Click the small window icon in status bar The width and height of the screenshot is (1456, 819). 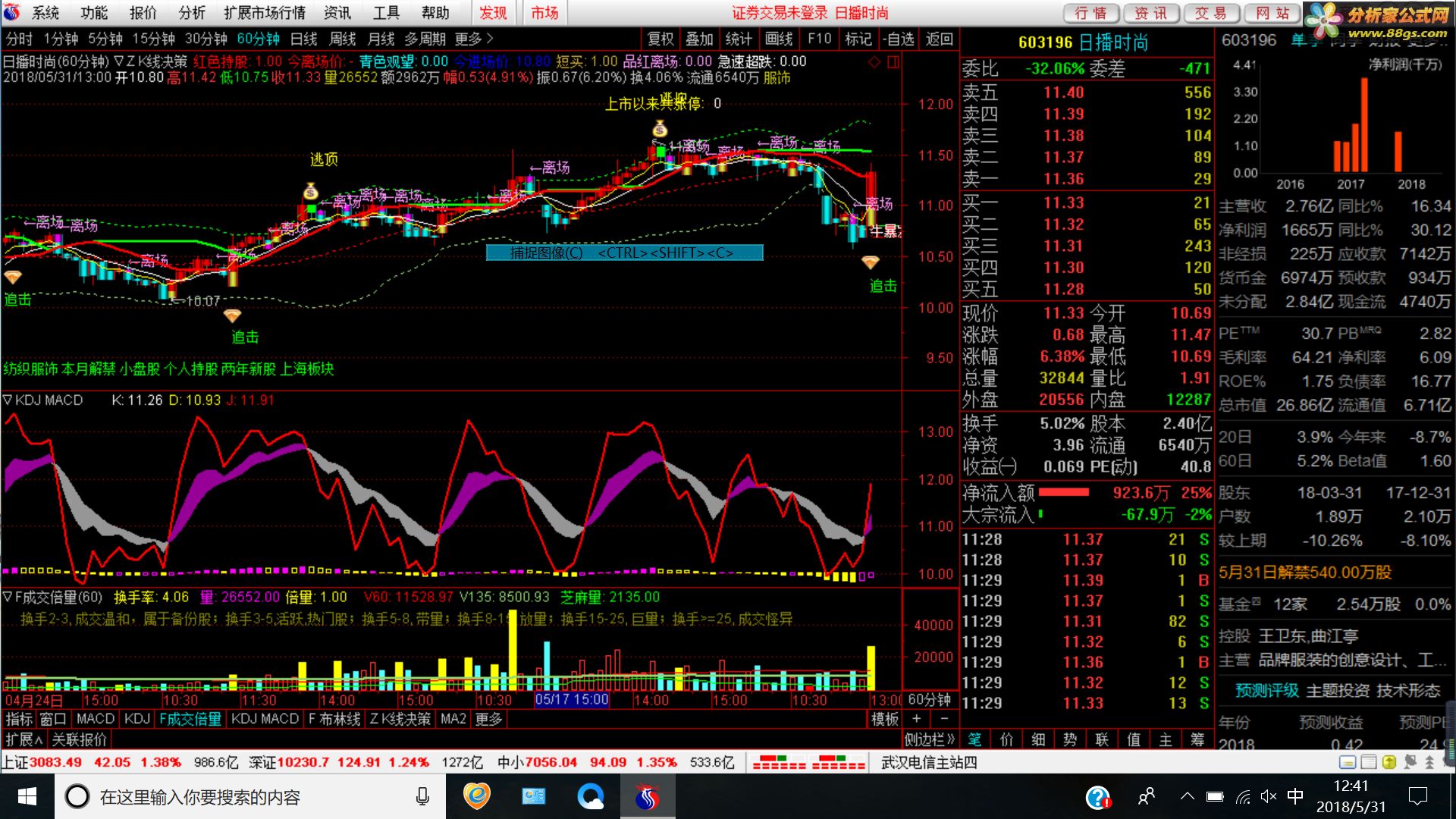coord(1348,762)
